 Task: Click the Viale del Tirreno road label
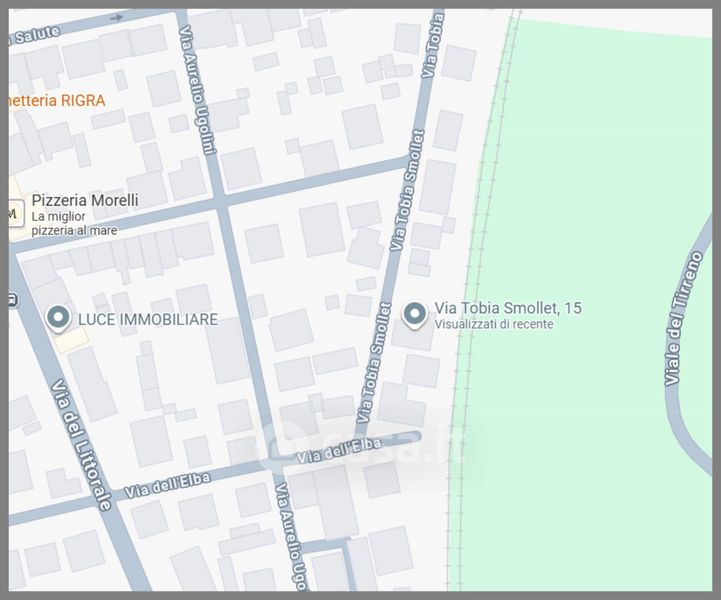(x=683, y=318)
